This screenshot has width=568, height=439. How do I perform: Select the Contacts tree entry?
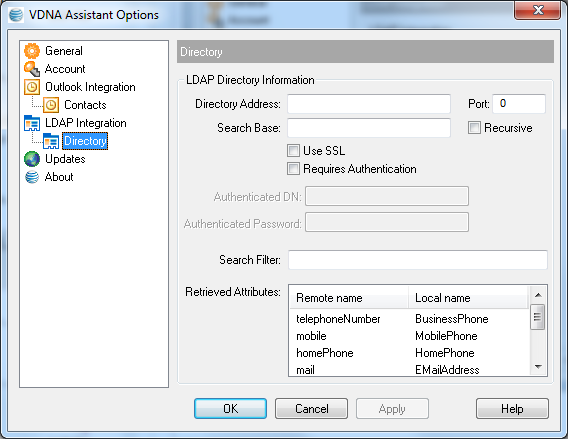[x=85, y=105]
